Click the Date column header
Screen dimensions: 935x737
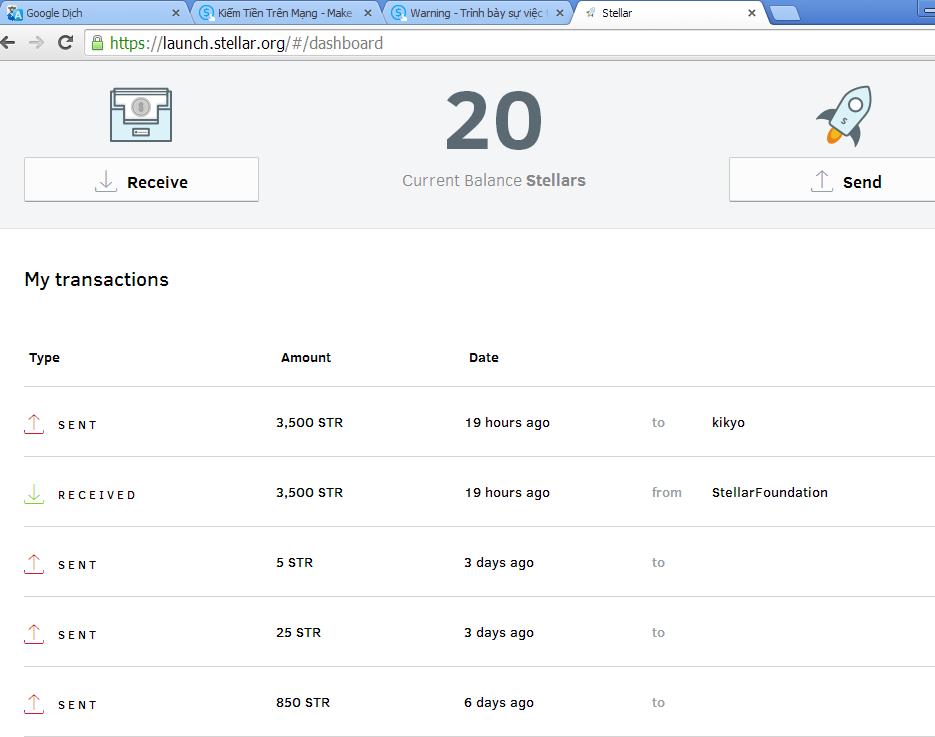click(x=484, y=357)
